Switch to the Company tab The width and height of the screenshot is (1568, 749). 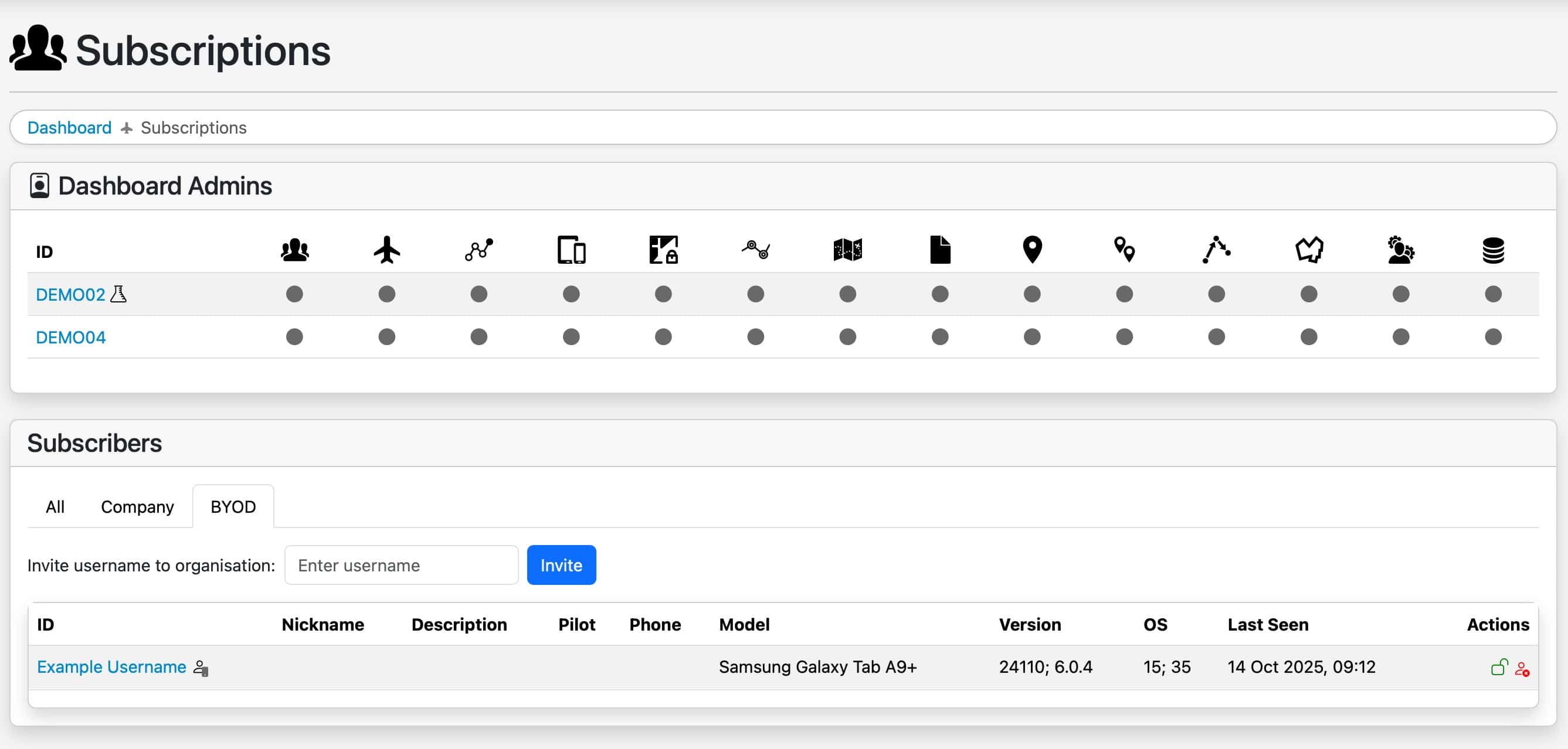137,507
